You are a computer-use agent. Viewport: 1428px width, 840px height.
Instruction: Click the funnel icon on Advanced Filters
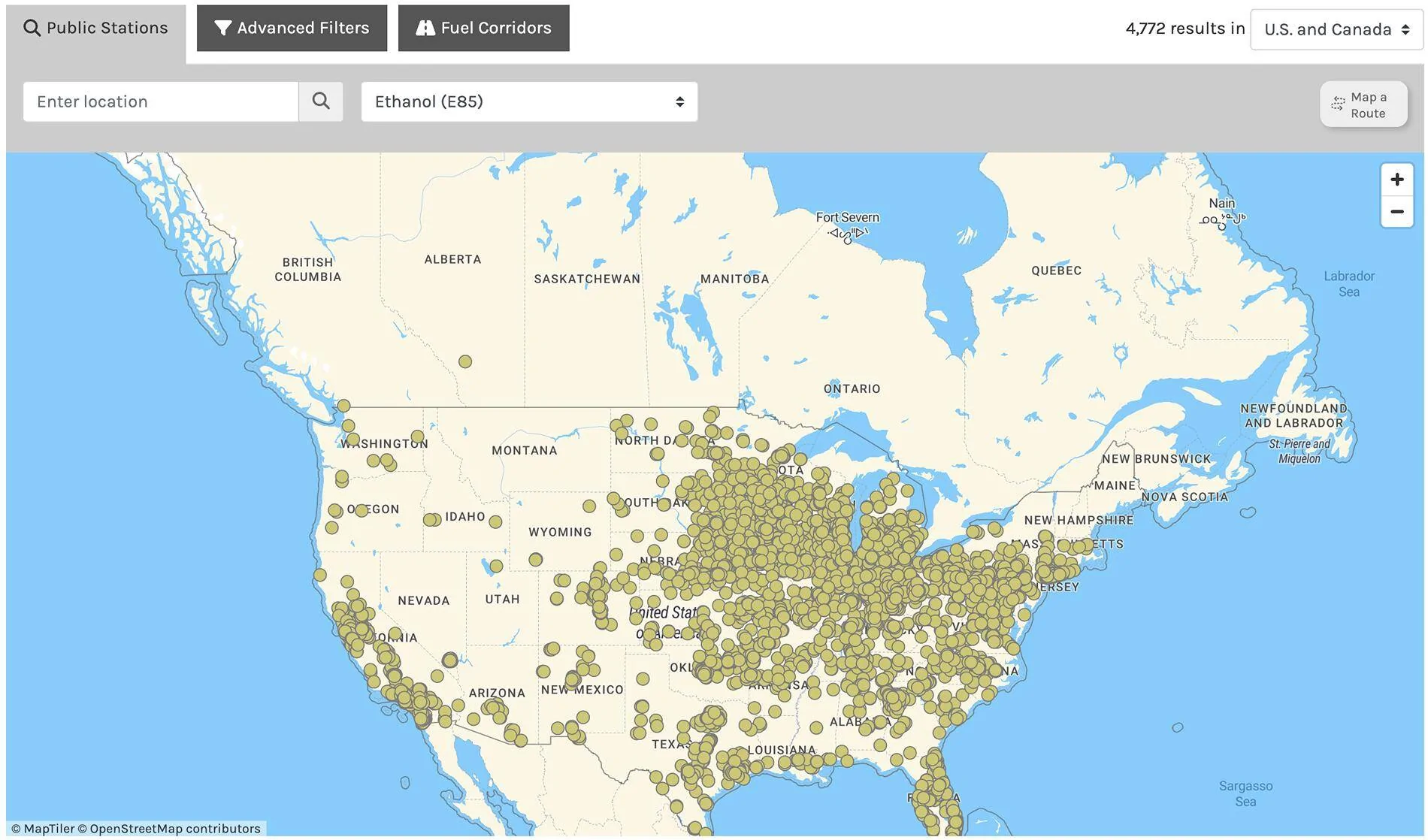point(222,28)
